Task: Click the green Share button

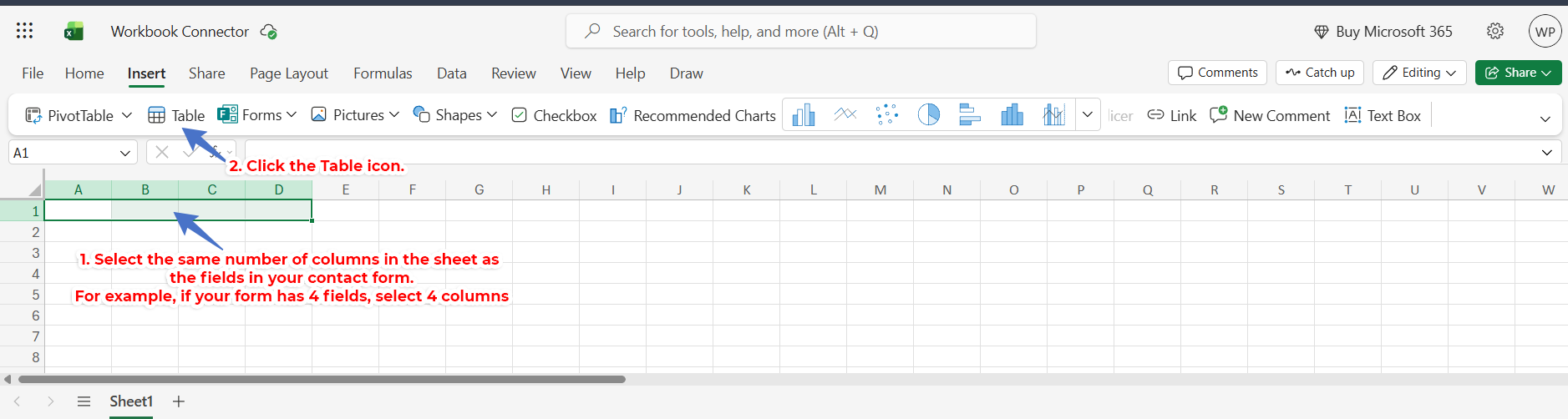Action: point(1518,73)
